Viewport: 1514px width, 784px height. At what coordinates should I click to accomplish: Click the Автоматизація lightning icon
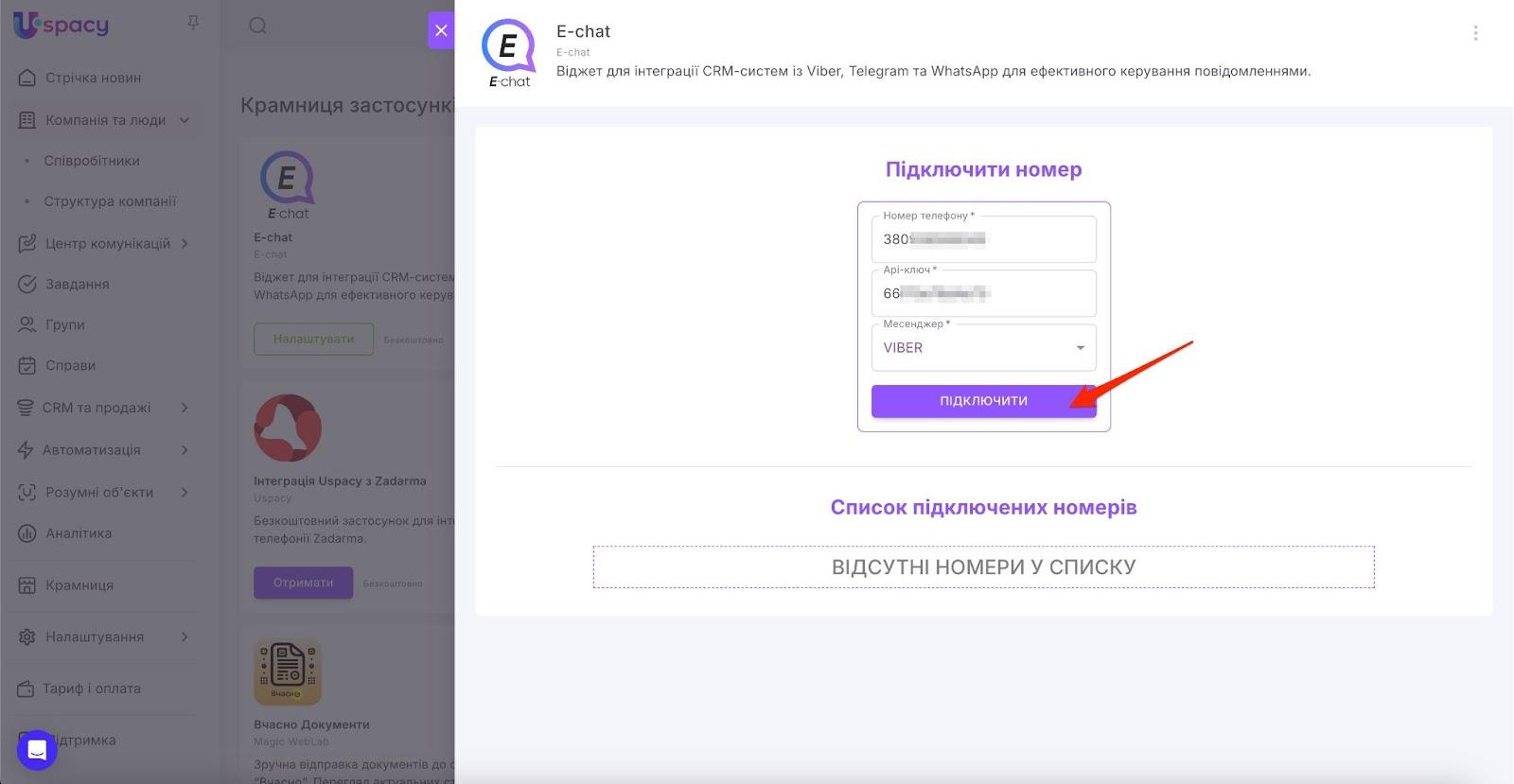[26, 450]
